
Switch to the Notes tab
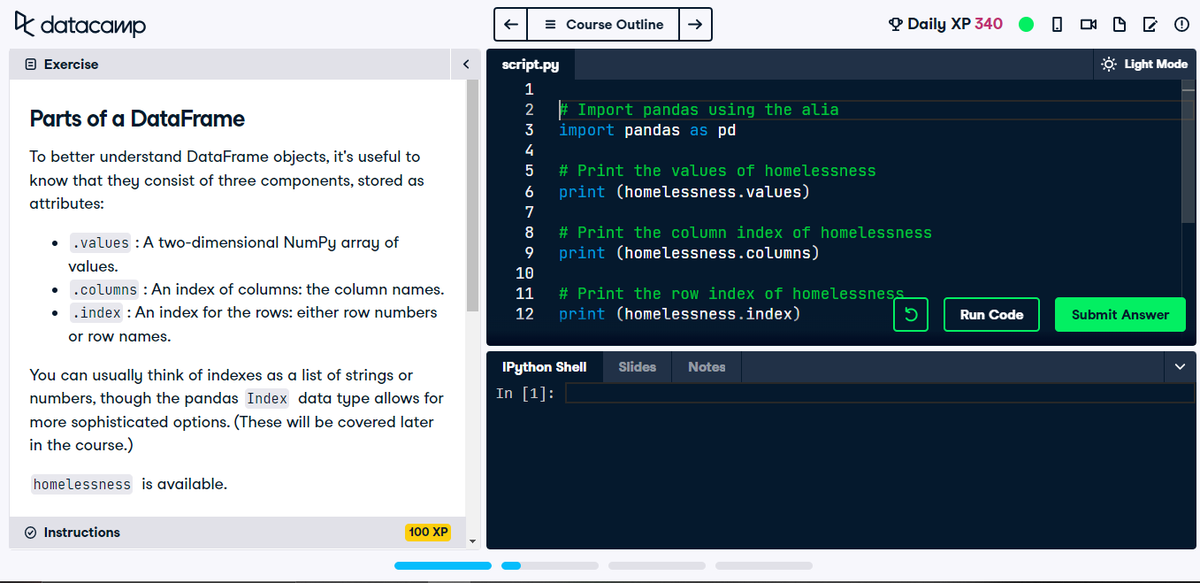[706, 367]
